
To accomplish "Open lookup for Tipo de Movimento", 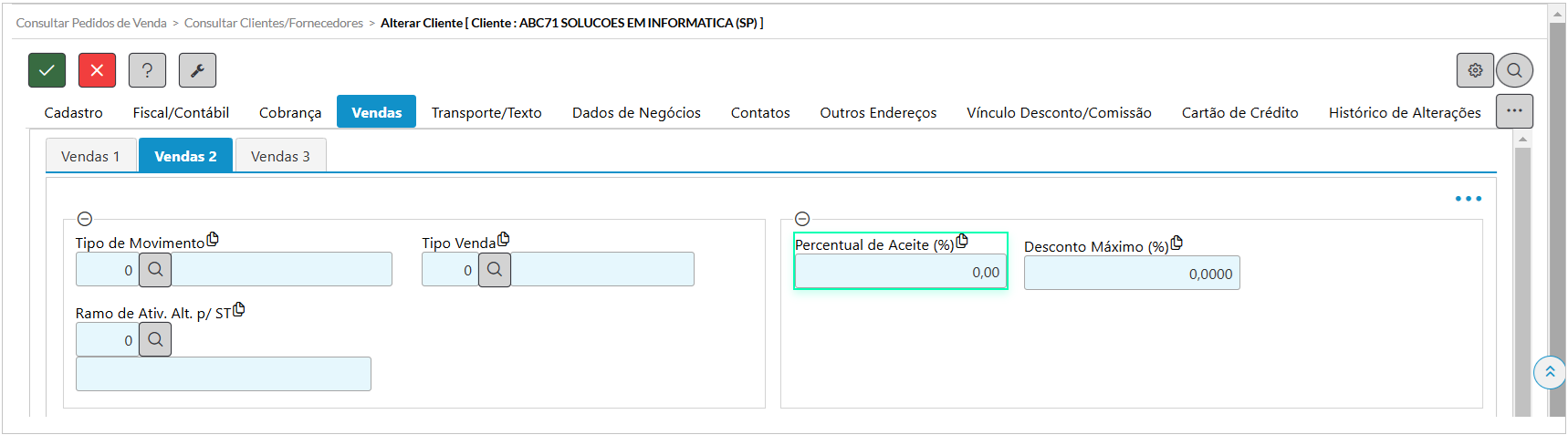I will coord(155,270).
